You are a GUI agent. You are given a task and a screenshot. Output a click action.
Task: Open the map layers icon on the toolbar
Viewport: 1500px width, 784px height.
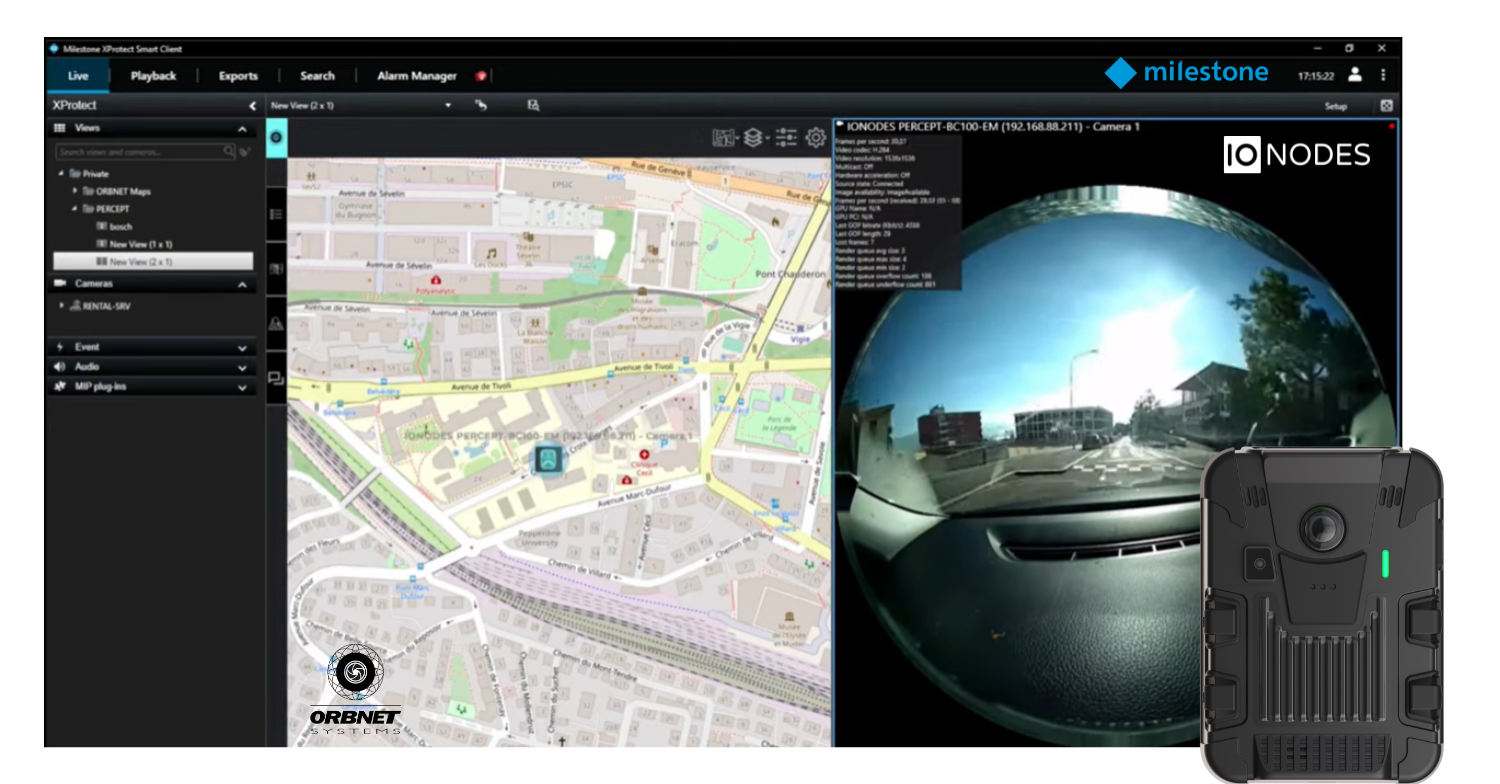tap(753, 137)
